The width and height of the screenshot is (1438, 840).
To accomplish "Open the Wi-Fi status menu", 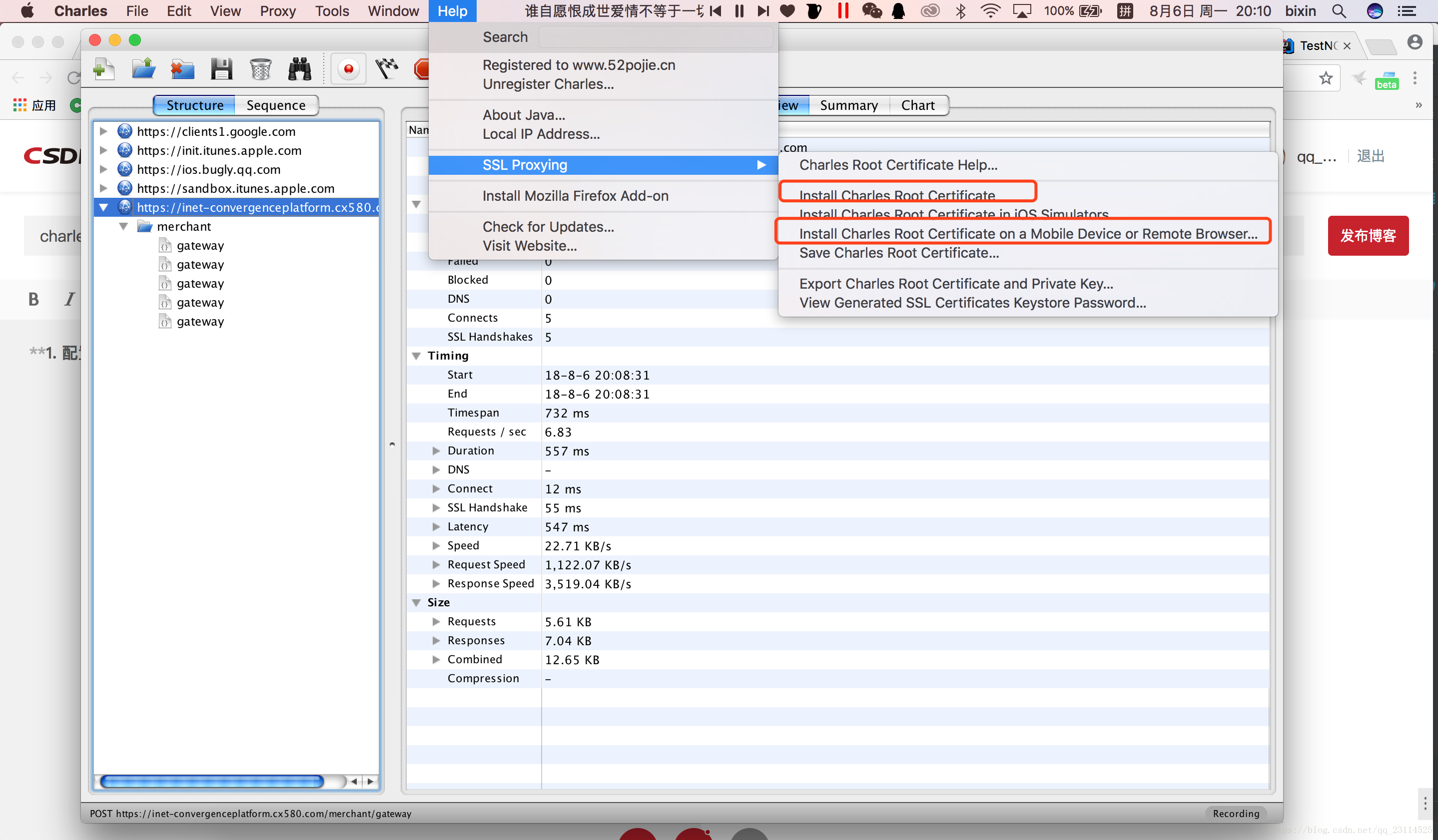I will (990, 11).
